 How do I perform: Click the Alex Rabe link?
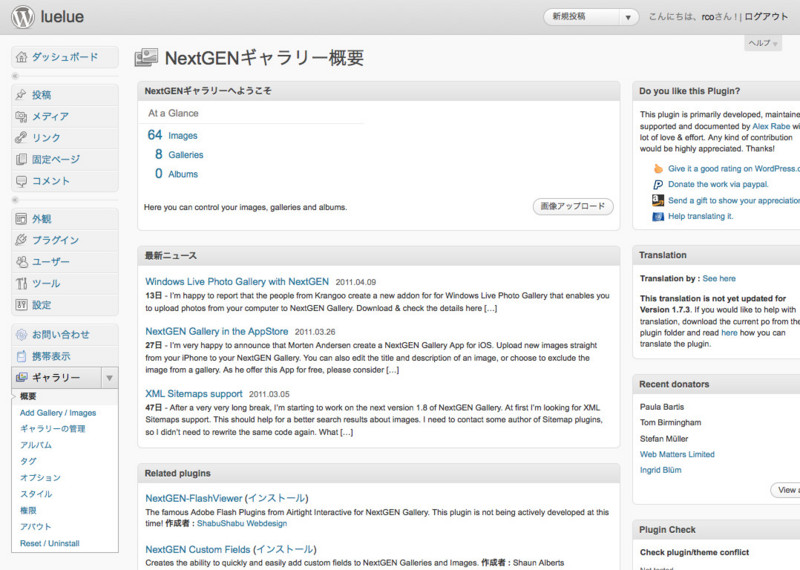[771, 126]
